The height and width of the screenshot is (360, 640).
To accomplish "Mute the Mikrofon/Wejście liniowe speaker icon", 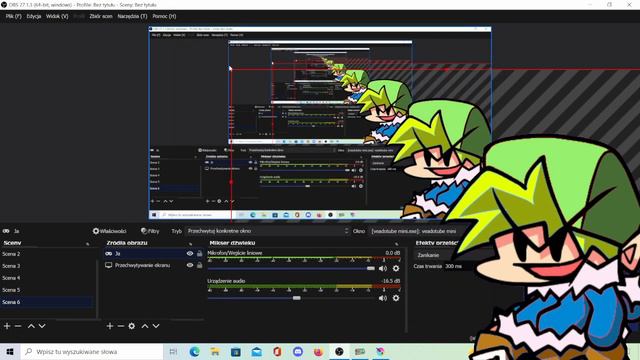I will click(x=383, y=268).
